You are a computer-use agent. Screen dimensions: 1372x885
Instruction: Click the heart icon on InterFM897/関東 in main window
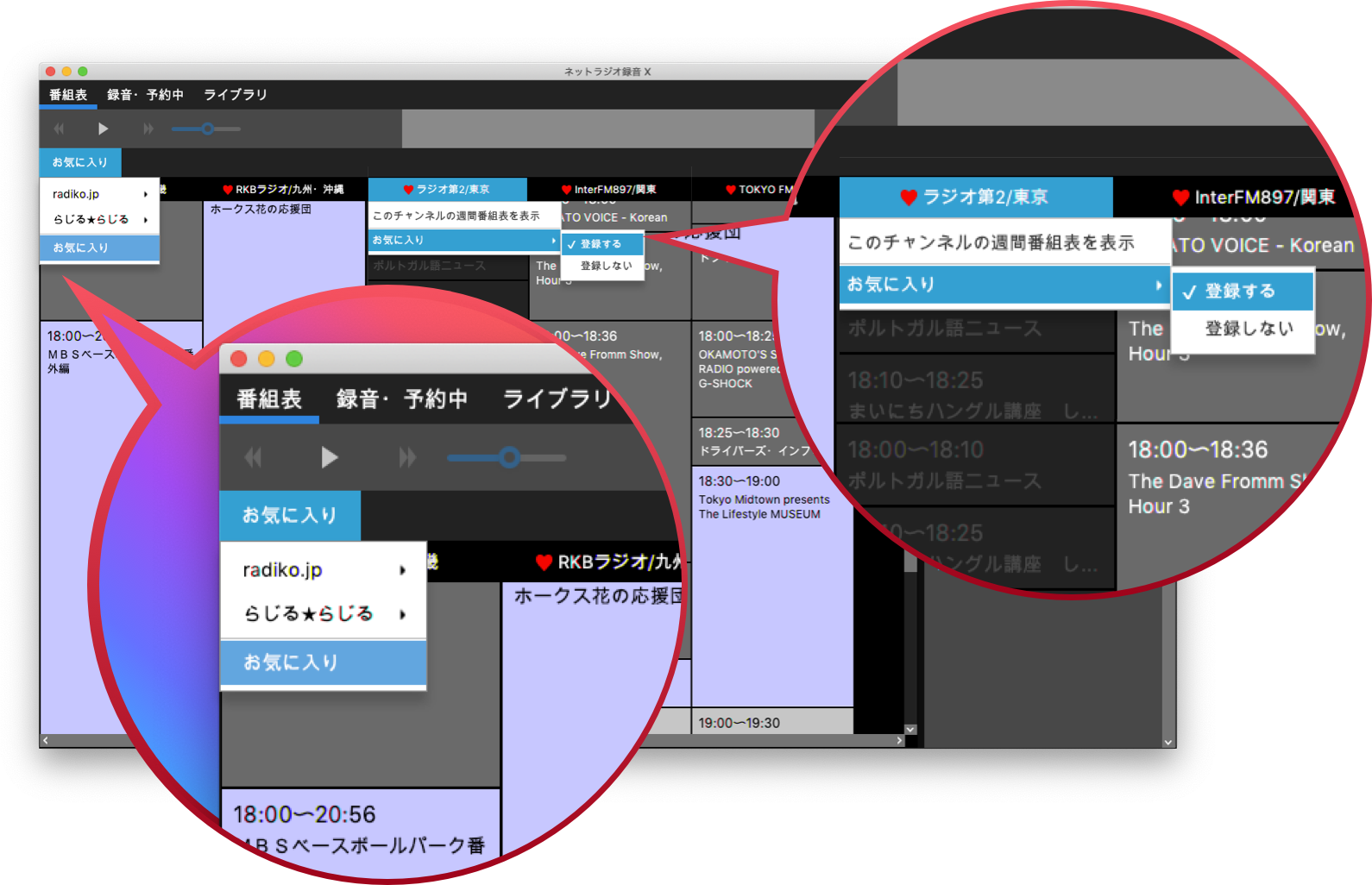point(566,190)
